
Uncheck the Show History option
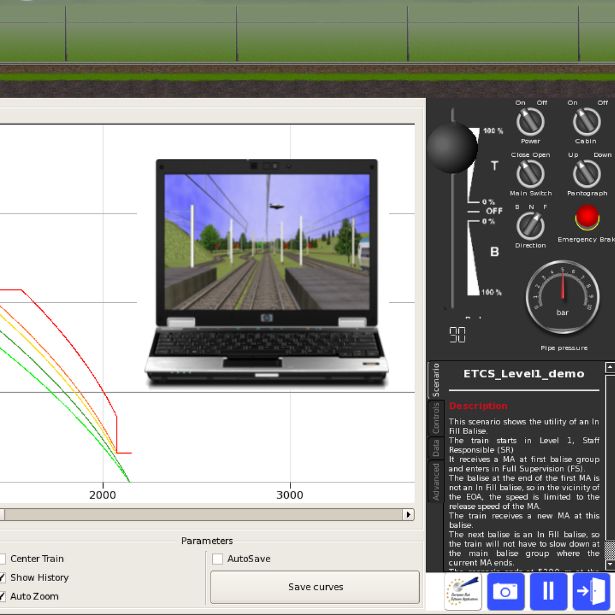[x=2, y=578]
